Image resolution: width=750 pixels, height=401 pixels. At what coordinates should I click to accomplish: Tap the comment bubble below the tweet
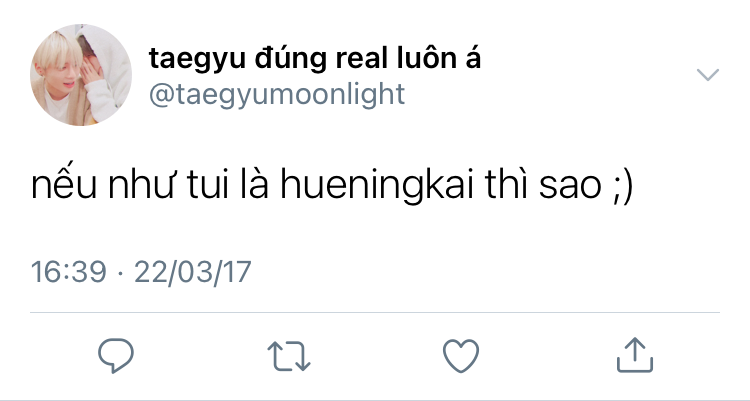(116, 355)
